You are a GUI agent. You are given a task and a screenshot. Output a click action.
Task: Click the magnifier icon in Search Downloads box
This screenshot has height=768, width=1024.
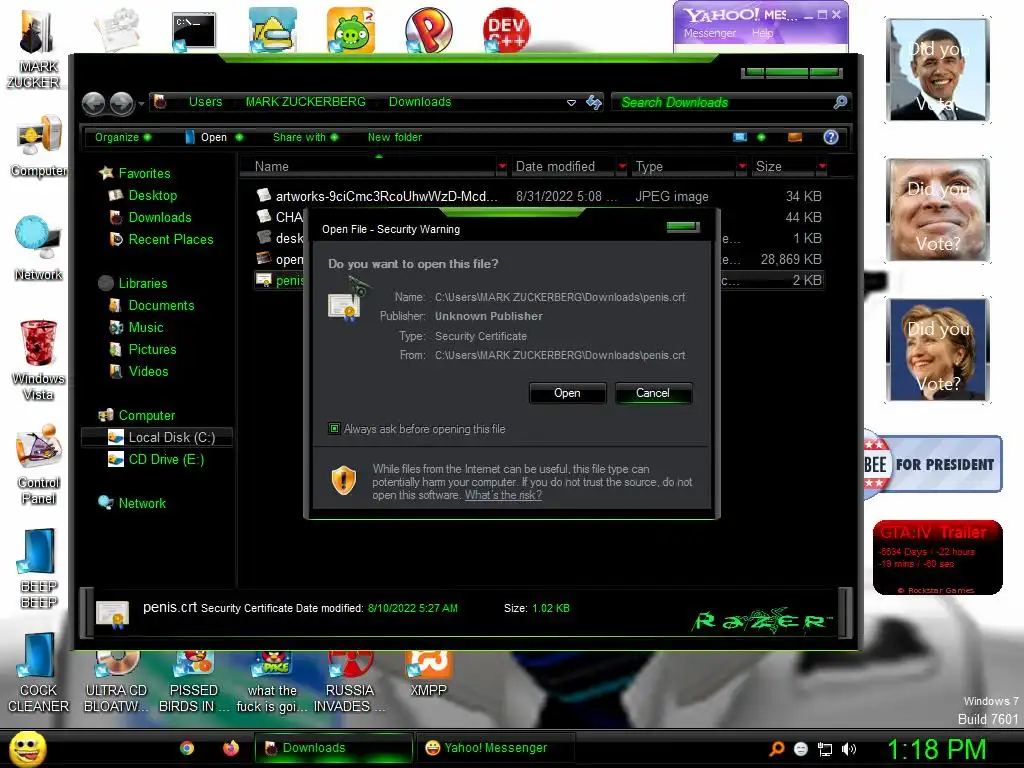point(840,102)
